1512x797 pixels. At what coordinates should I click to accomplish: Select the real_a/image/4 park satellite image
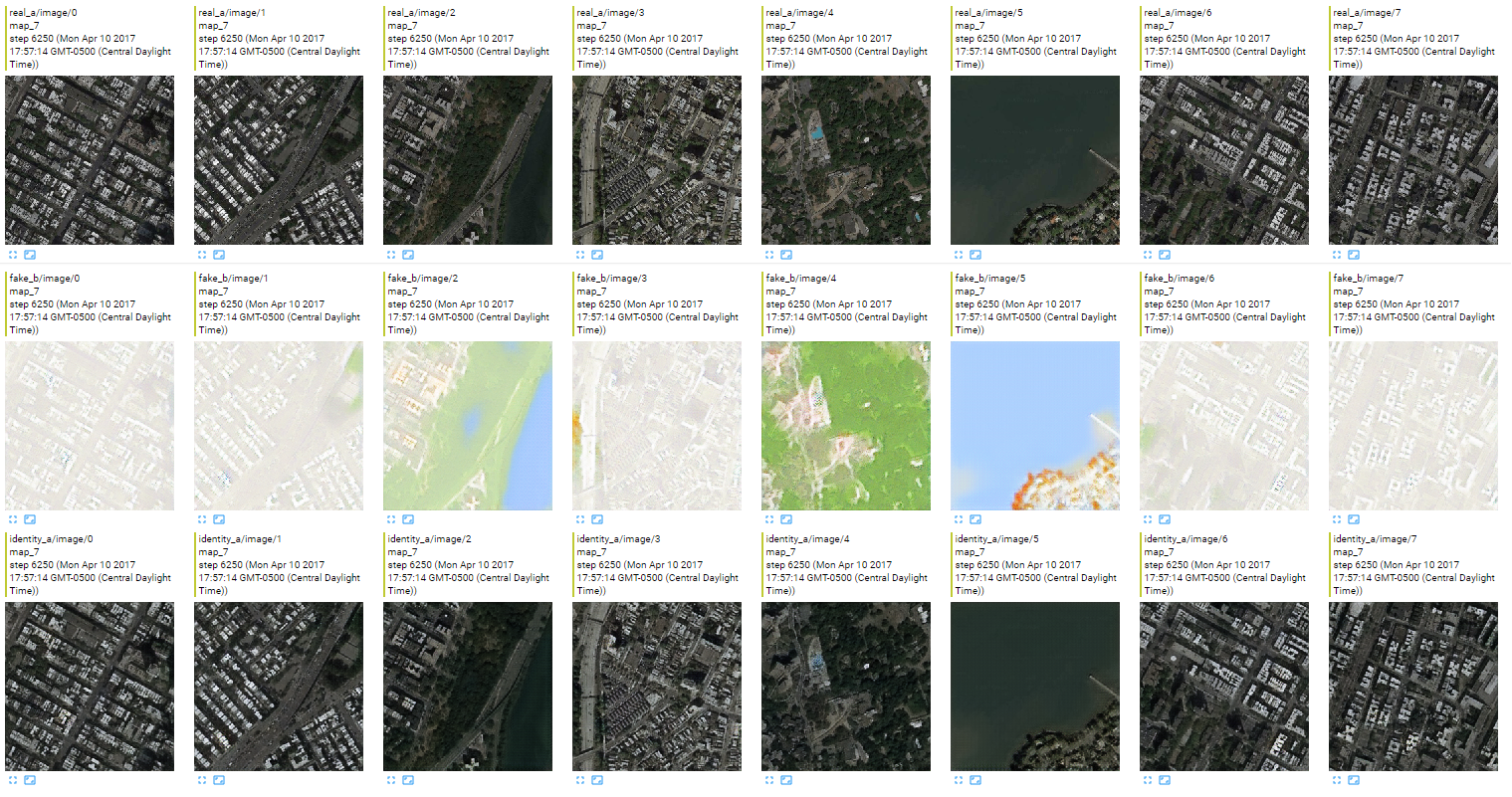[x=846, y=160]
